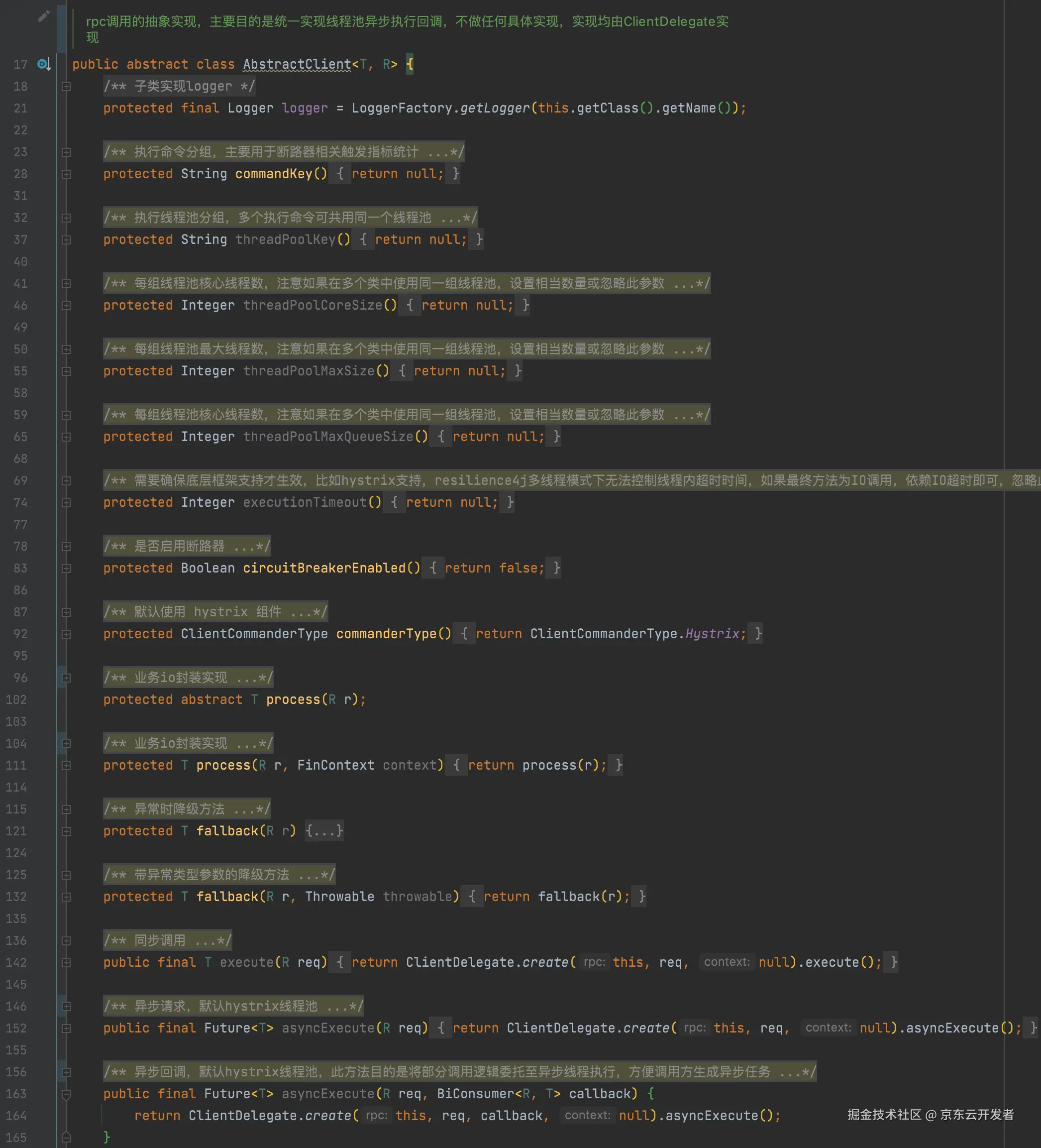This screenshot has width=1041, height=1148.
Task: Click the getLogger method call
Action: pyautogui.click(x=494, y=108)
